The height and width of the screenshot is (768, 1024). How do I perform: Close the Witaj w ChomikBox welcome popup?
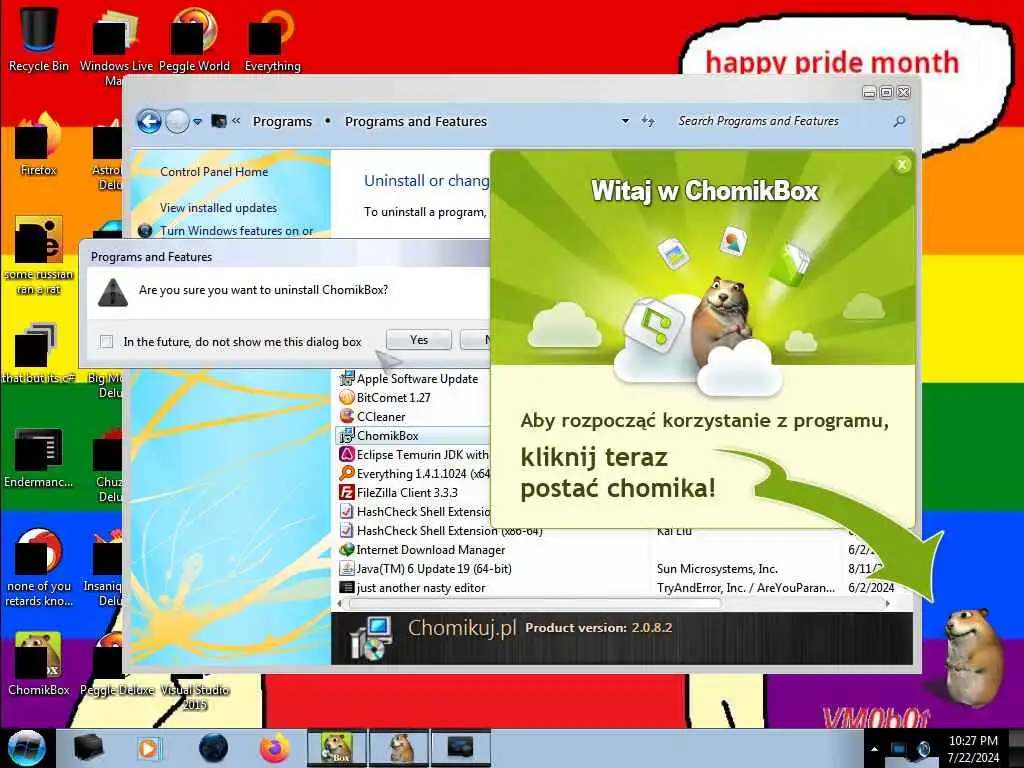pyautogui.click(x=902, y=165)
